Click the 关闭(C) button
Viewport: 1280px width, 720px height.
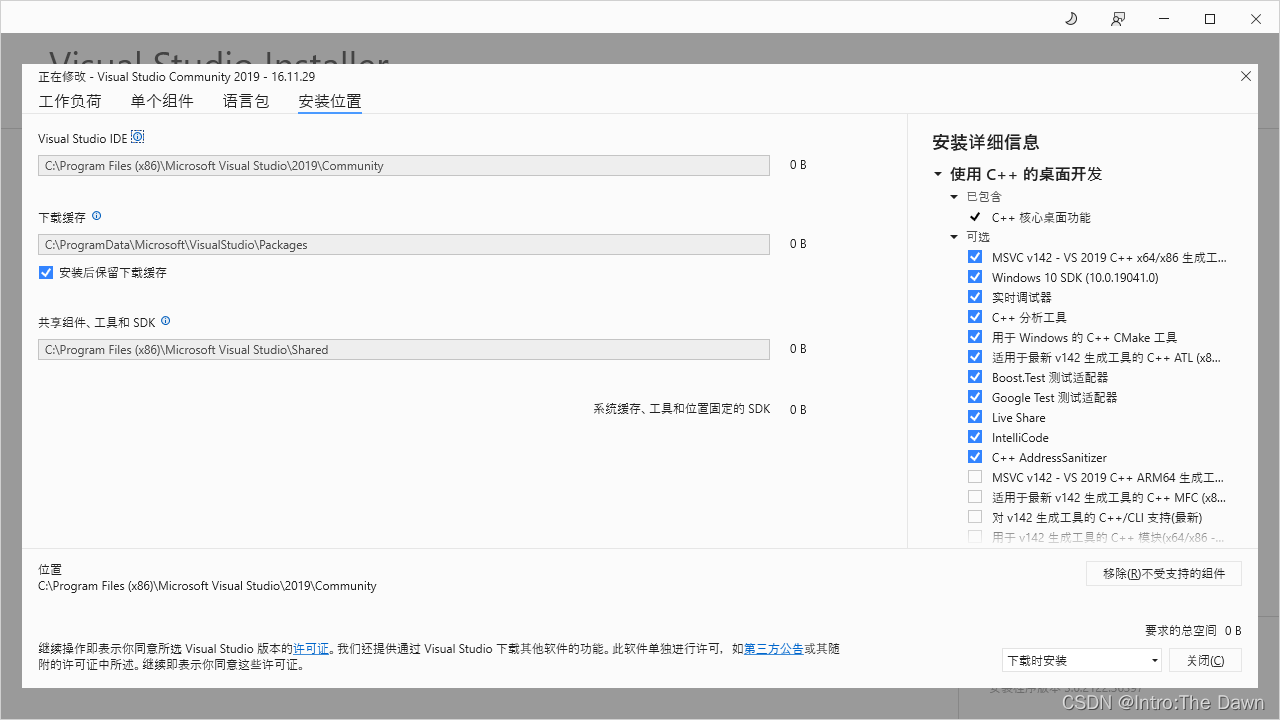[x=1205, y=660]
